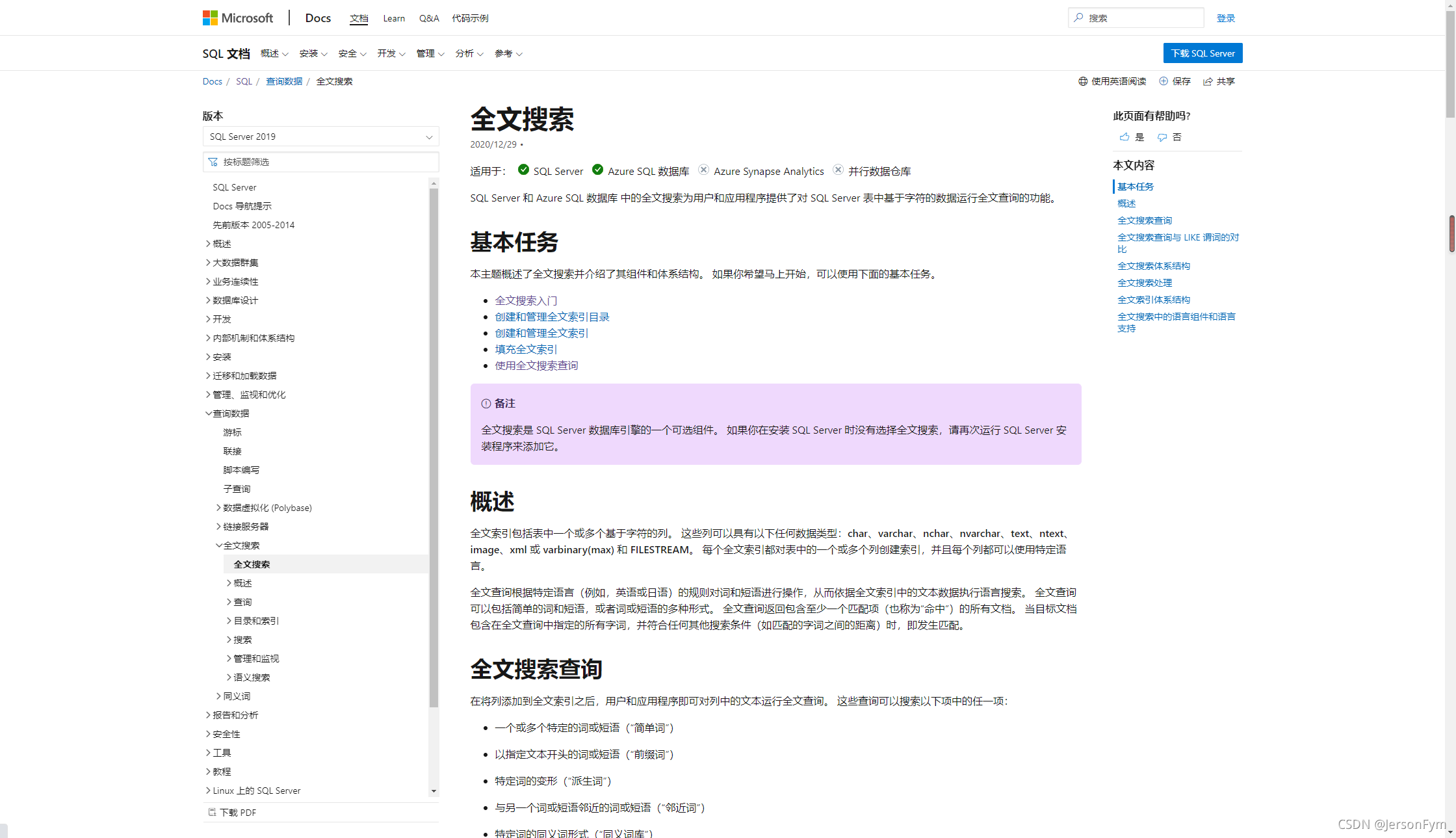Click the 登录 sign-in link

pos(1226,18)
